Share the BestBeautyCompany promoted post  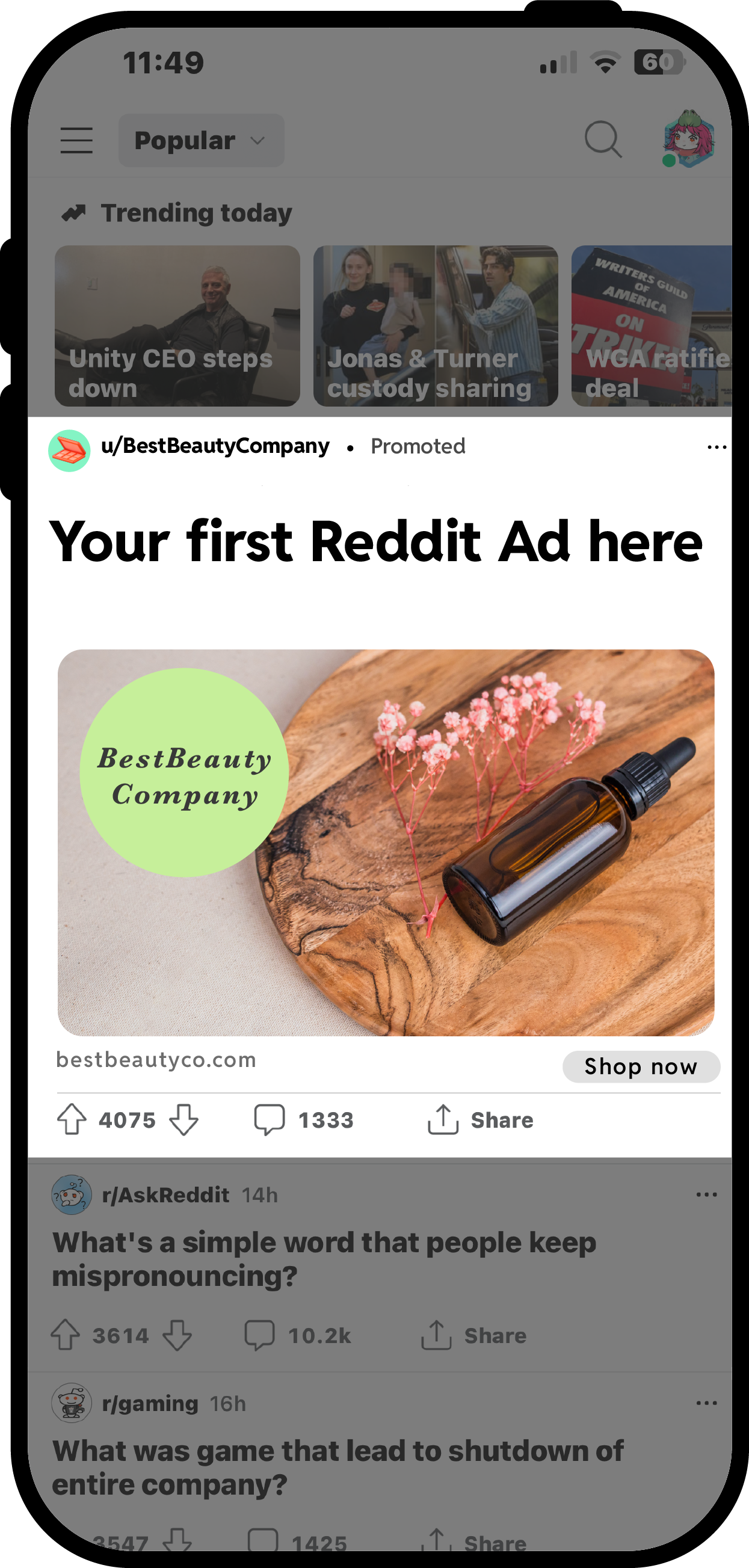coord(481,1119)
